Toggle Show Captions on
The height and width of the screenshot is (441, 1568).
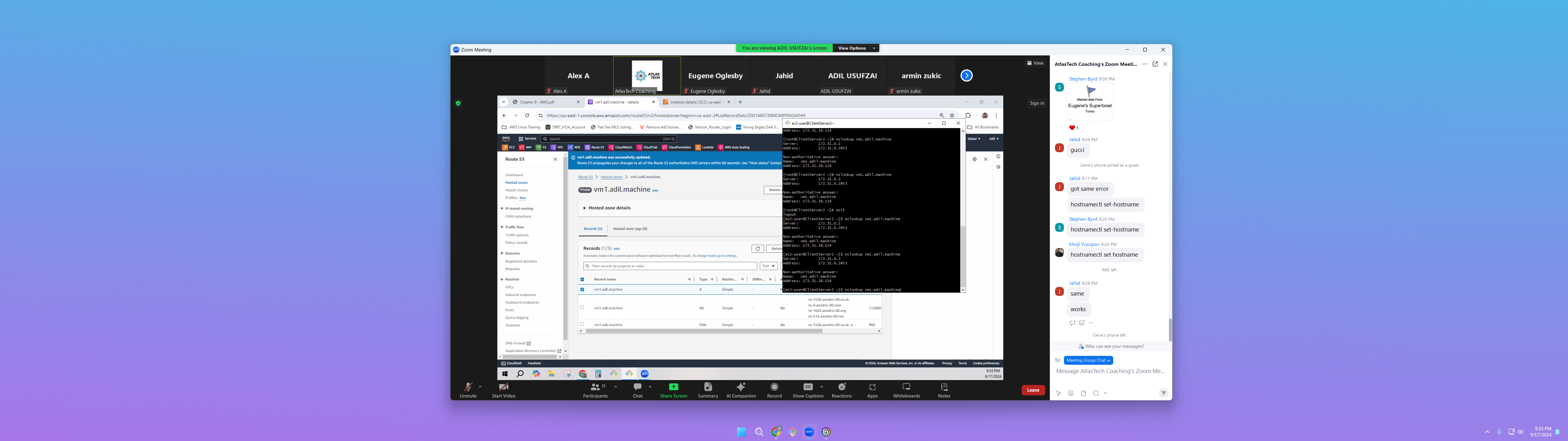coord(807,389)
